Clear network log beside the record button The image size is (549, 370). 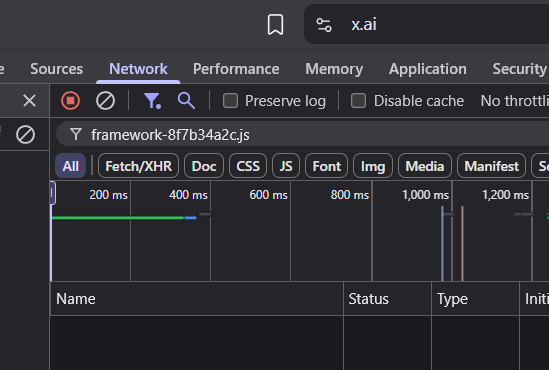[105, 101]
